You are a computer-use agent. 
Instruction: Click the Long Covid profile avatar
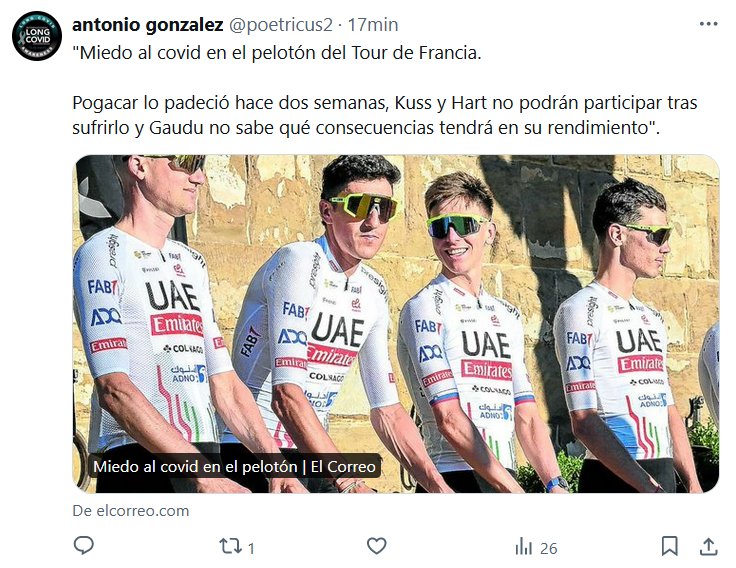point(37,36)
